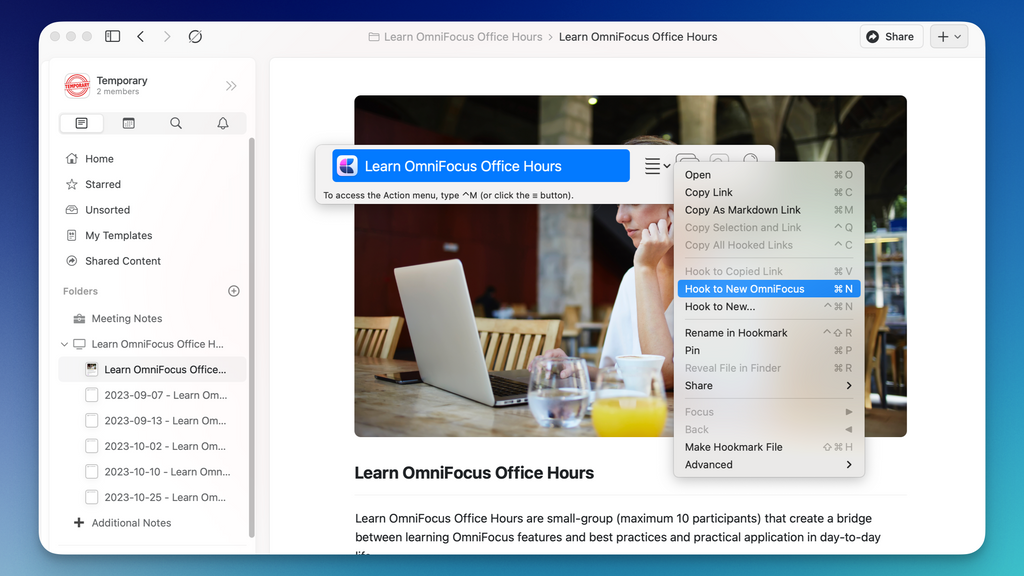Switch to the documents list tab
1024x576 pixels.
82,123
